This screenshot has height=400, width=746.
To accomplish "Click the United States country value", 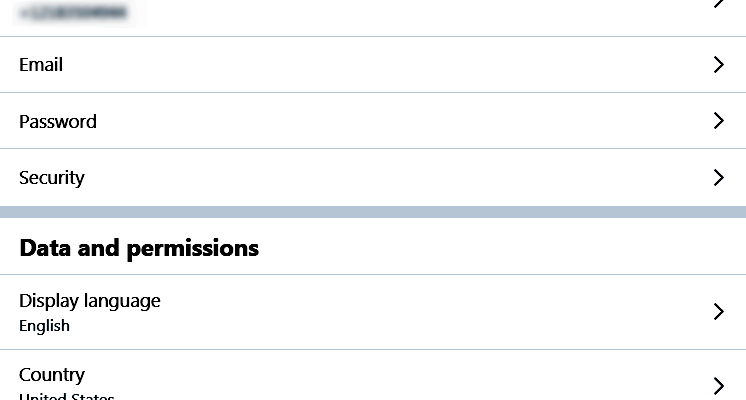I will click(x=67, y=397).
